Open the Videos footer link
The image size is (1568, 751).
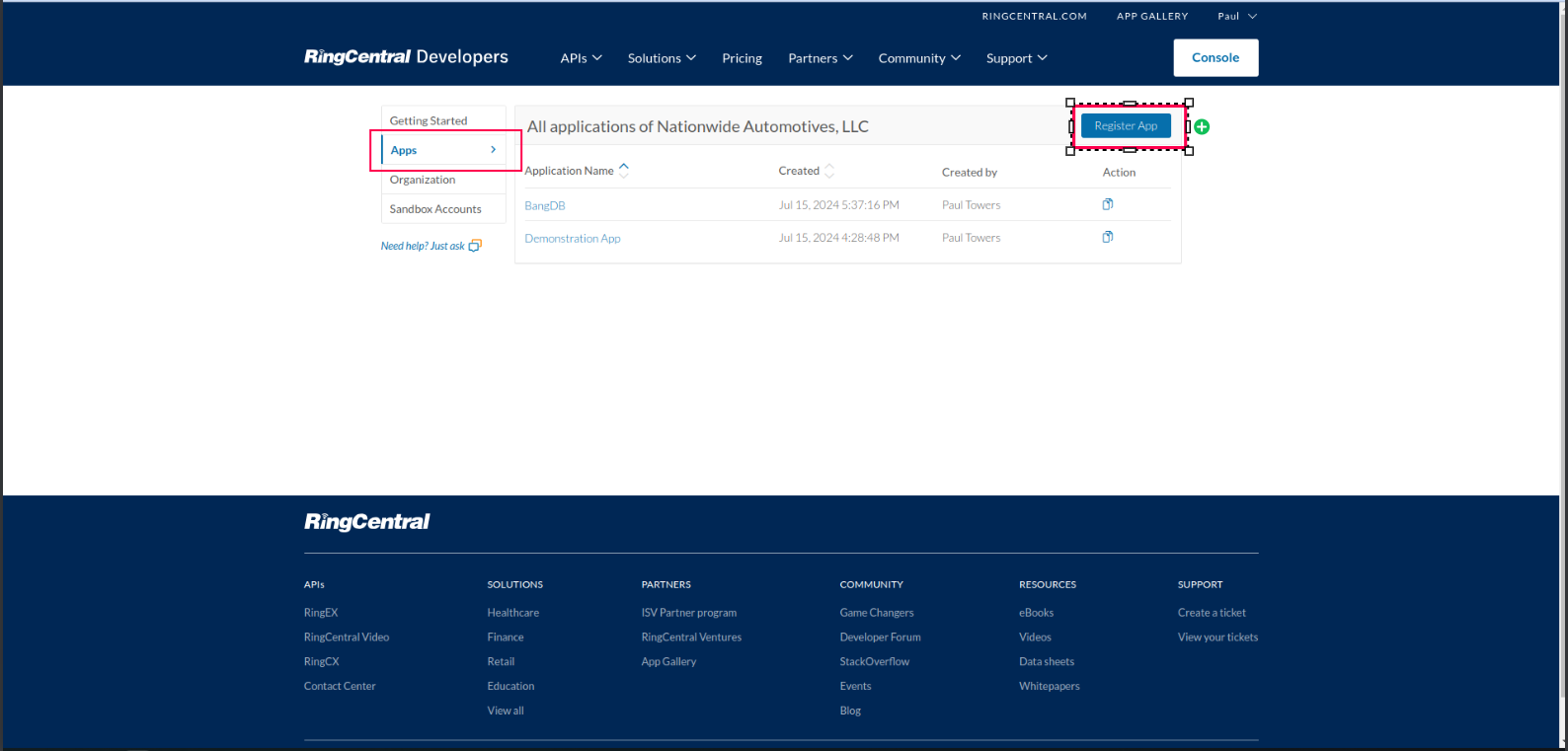pos(1035,638)
